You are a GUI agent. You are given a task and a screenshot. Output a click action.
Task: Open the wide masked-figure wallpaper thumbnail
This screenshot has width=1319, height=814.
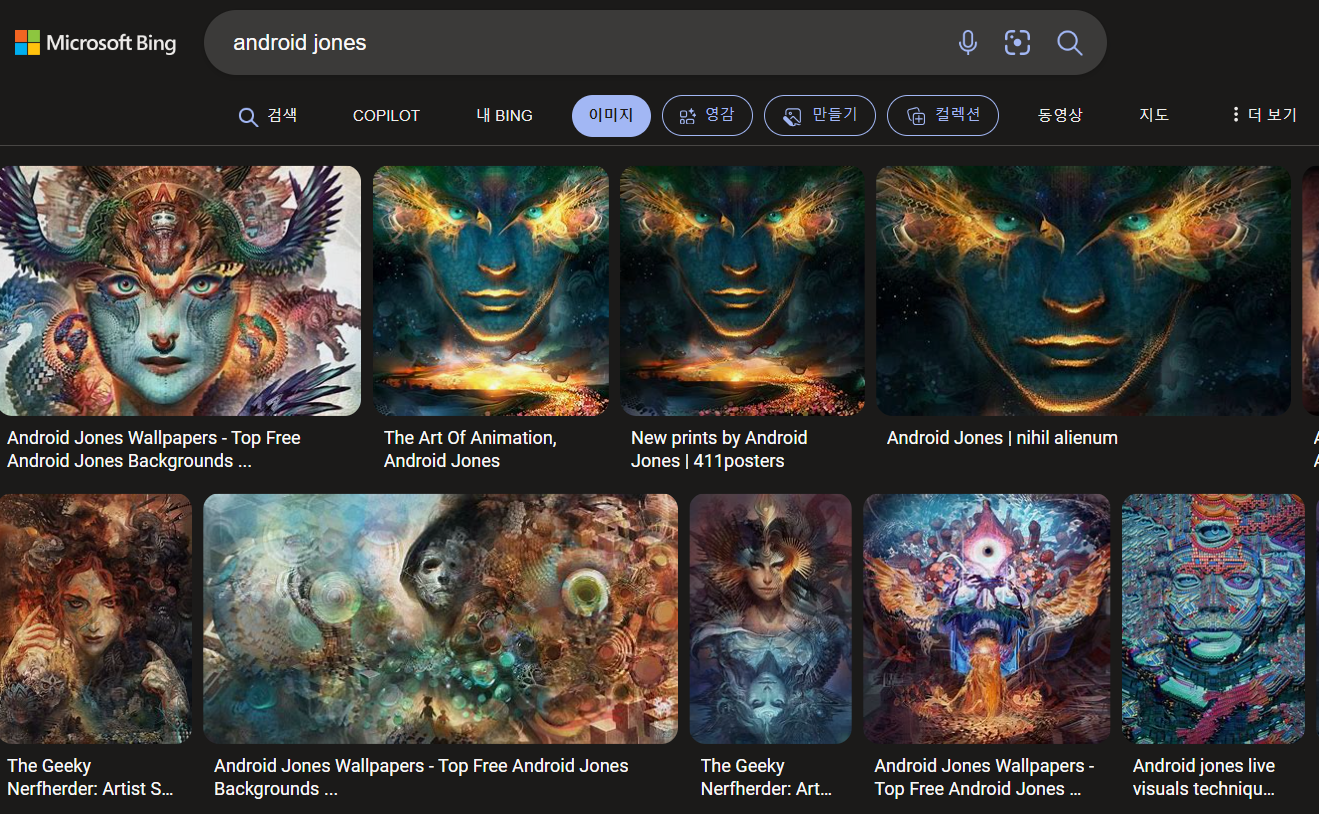440,619
